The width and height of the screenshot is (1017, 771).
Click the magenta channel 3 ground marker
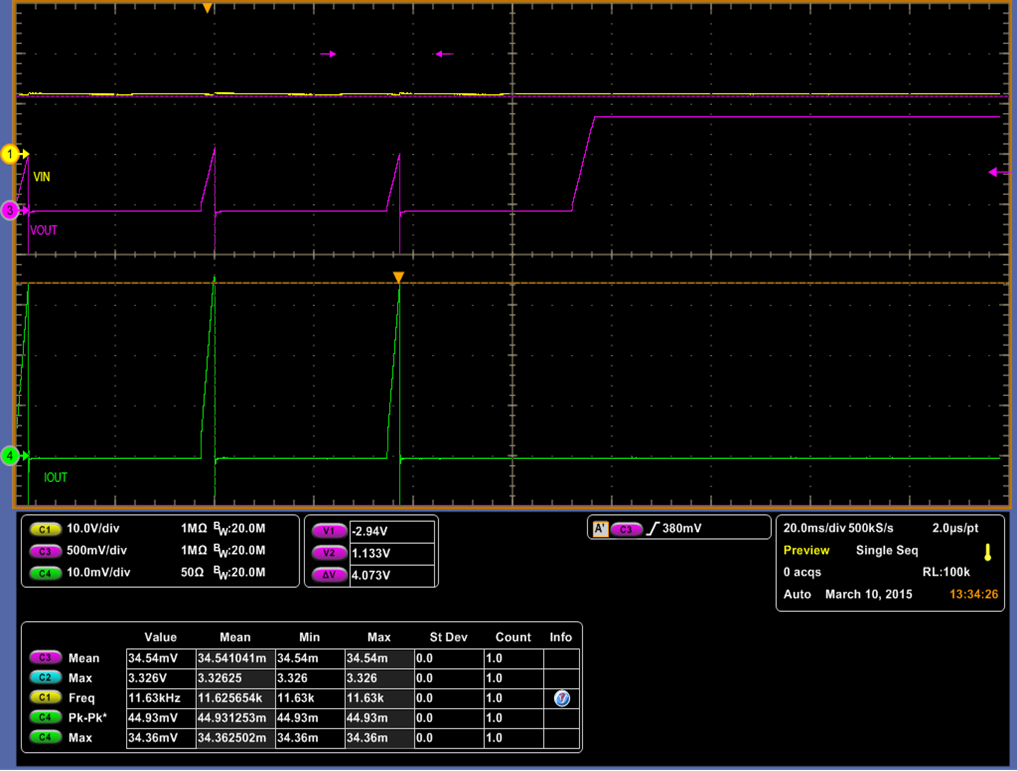(x=12, y=210)
